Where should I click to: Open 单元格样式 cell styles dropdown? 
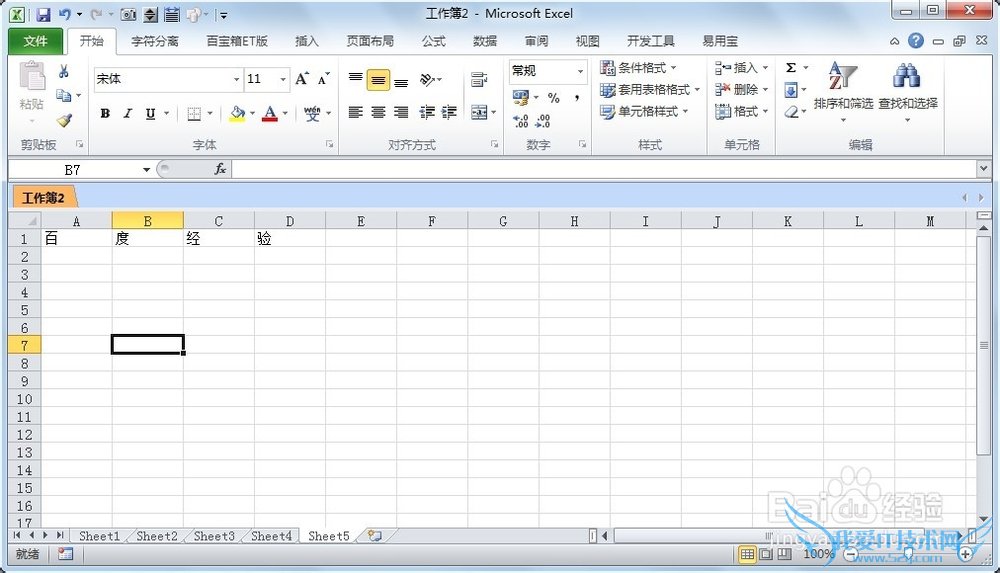645,112
